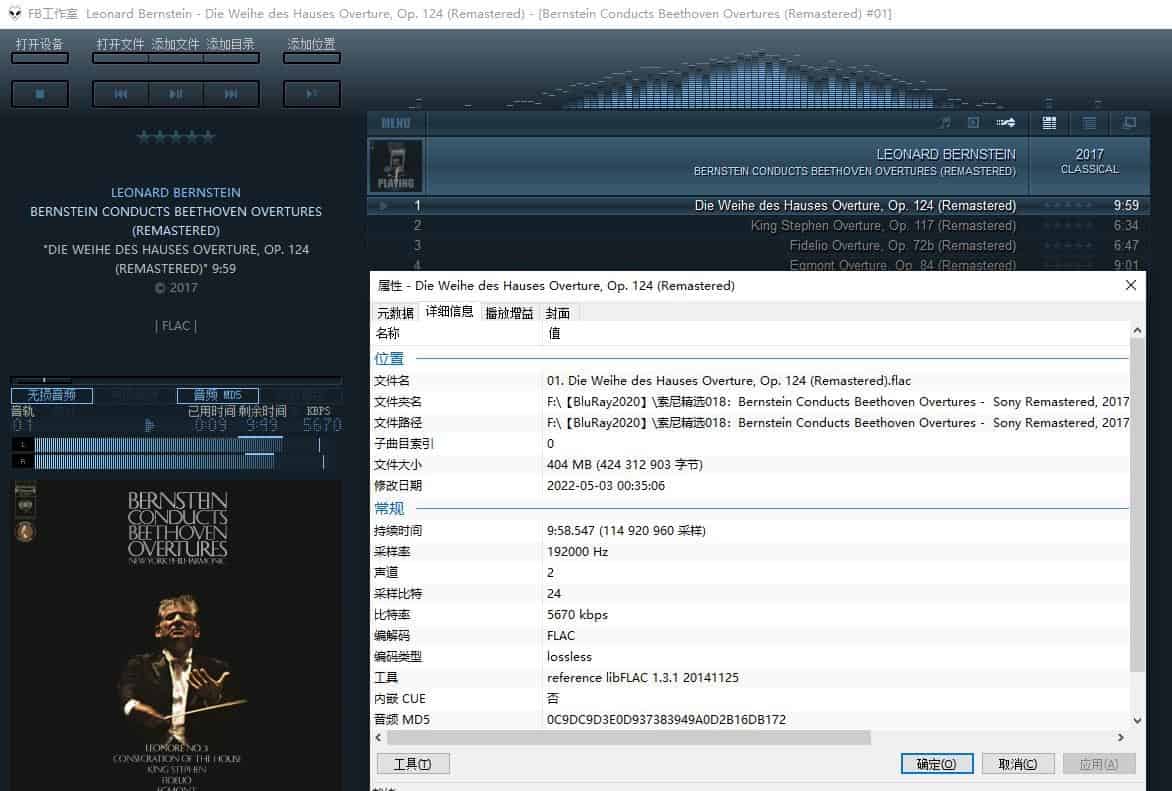Select the 采样率 row showing 192000 Hz
Image resolution: width=1172 pixels, height=791 pixels.
click(750, 551)
